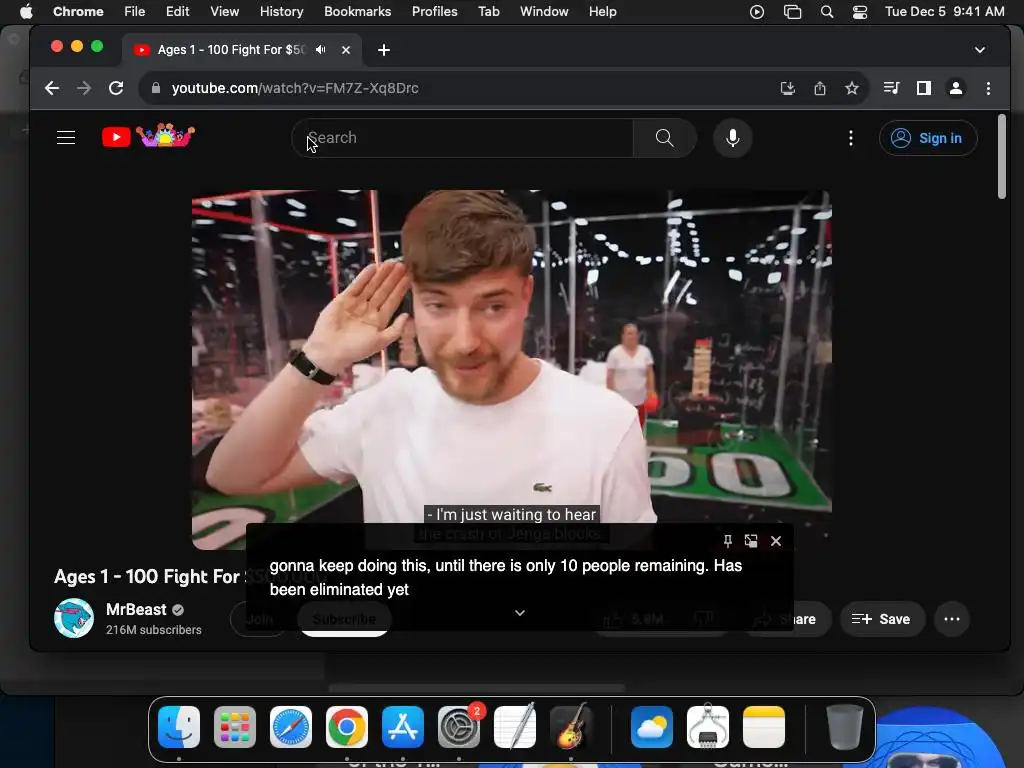The image size is (1024, 768).
Task: Expand the tab search dropdown
Action: point(980,50)
